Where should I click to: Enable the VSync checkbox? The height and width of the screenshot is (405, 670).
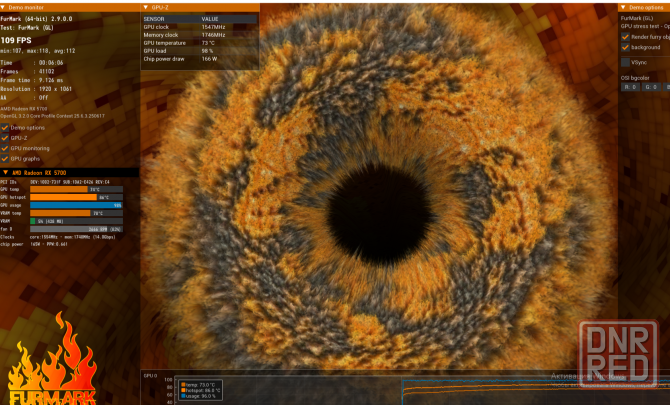tap(625, 62)
